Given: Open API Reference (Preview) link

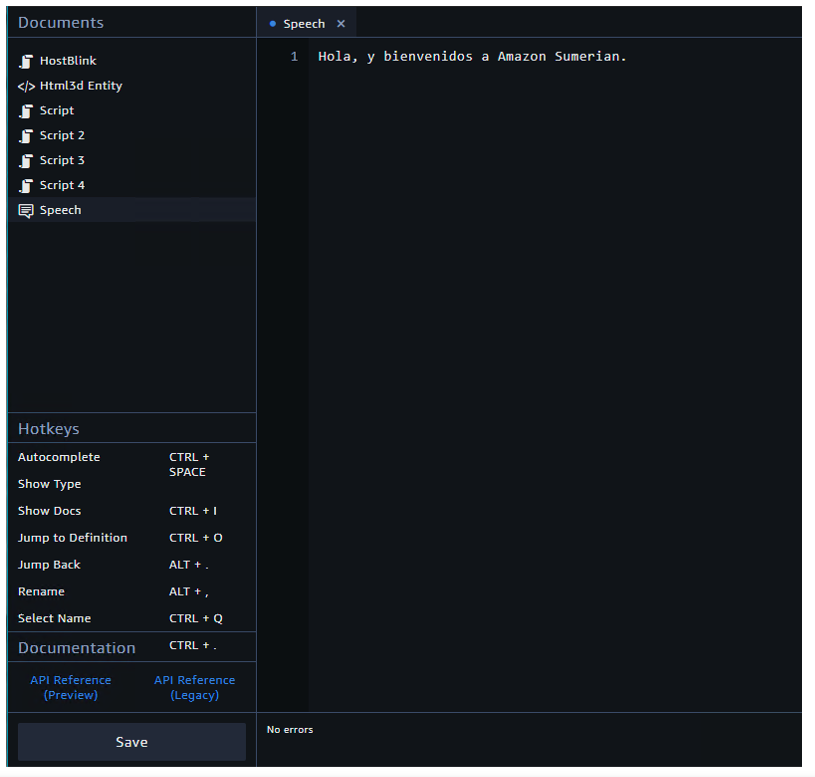Looking at the screenshot, I should pos(71,688).
